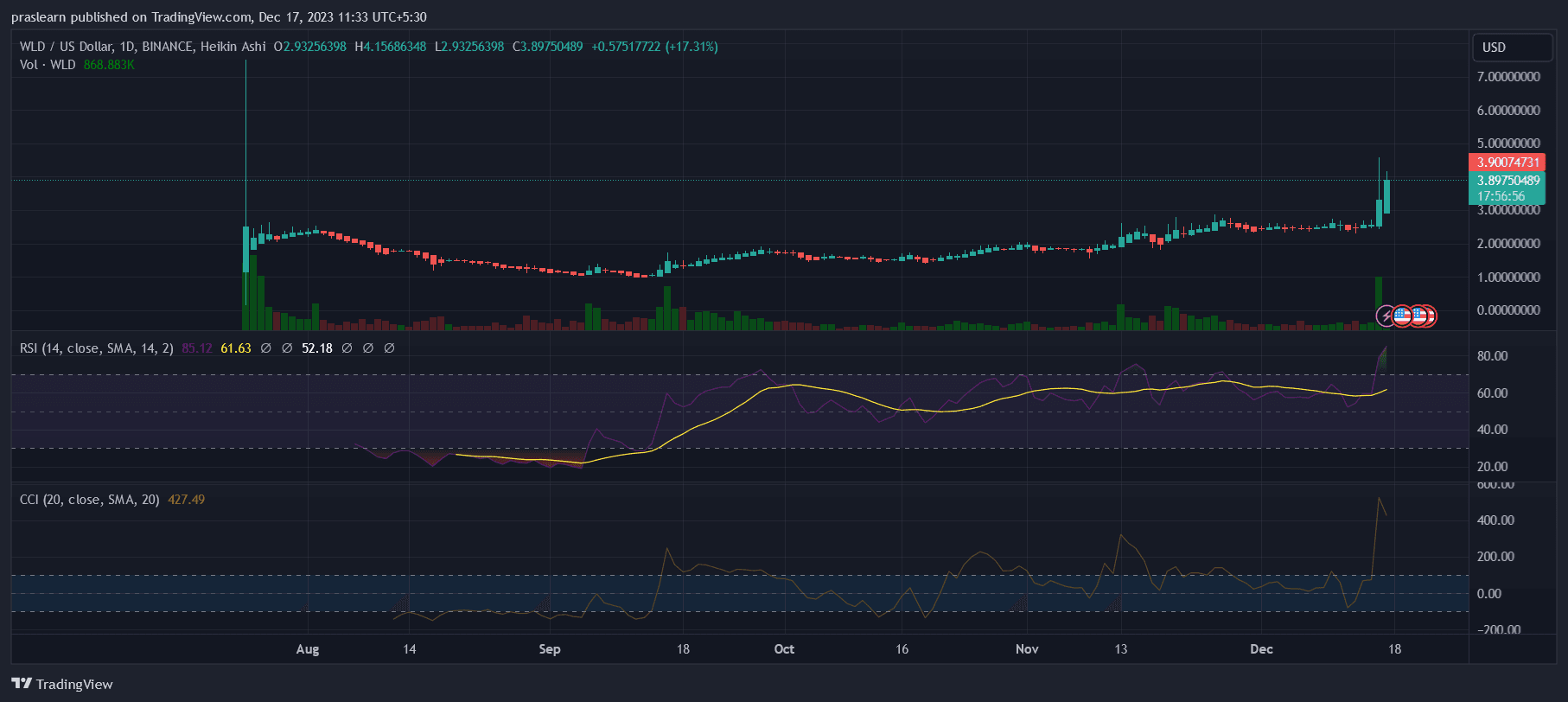Click the lightning bolt event icon

point(1386,316)
